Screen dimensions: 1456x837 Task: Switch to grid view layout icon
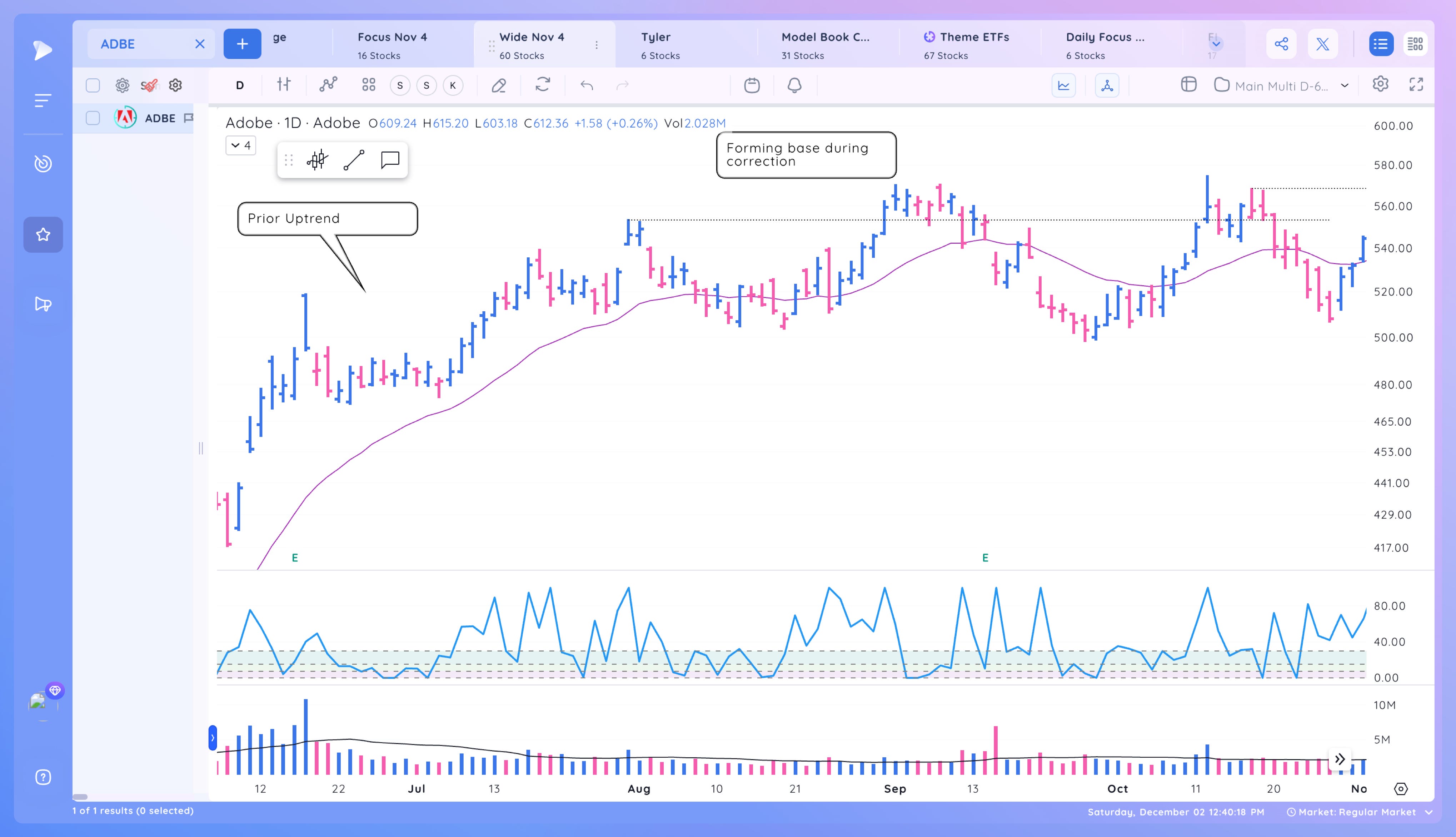1415,44
